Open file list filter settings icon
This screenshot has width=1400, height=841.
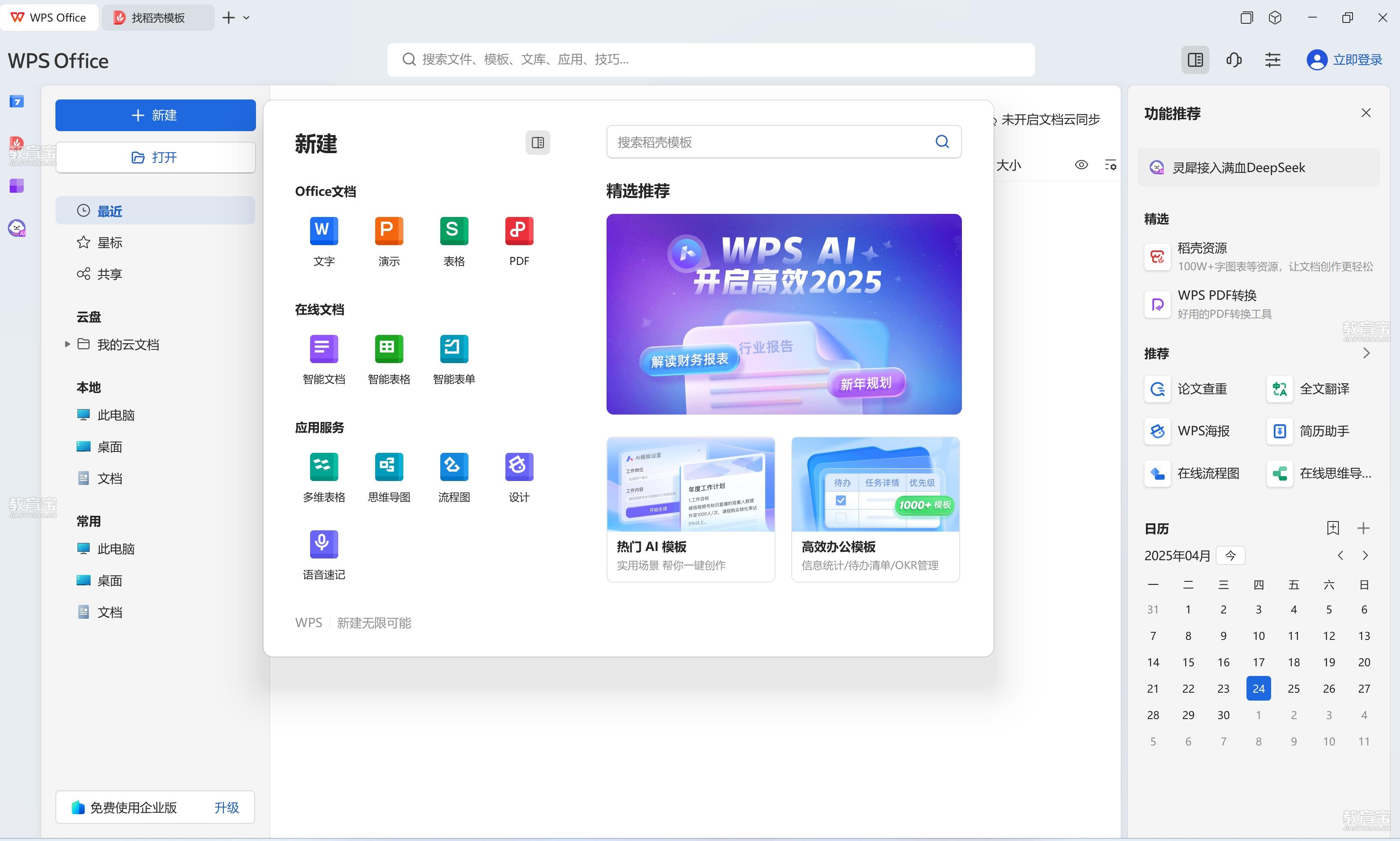[x=1111, y=165]
